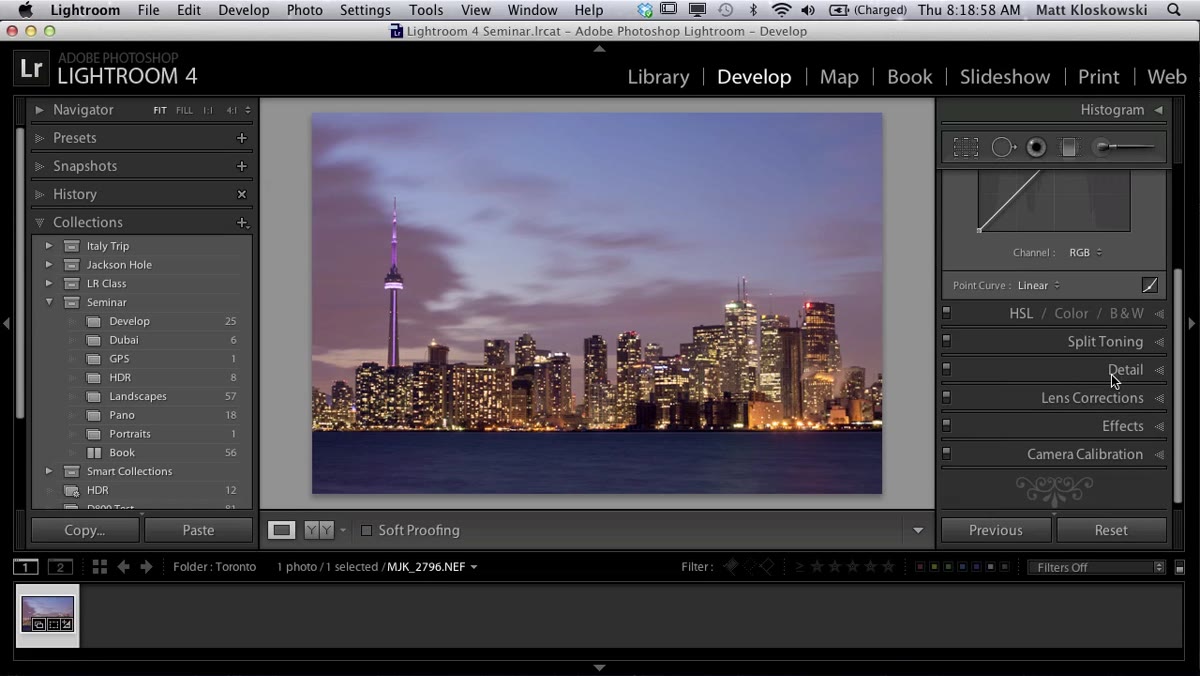
Task: Open grid view from filmstrip bar
Action: [100, 567]
